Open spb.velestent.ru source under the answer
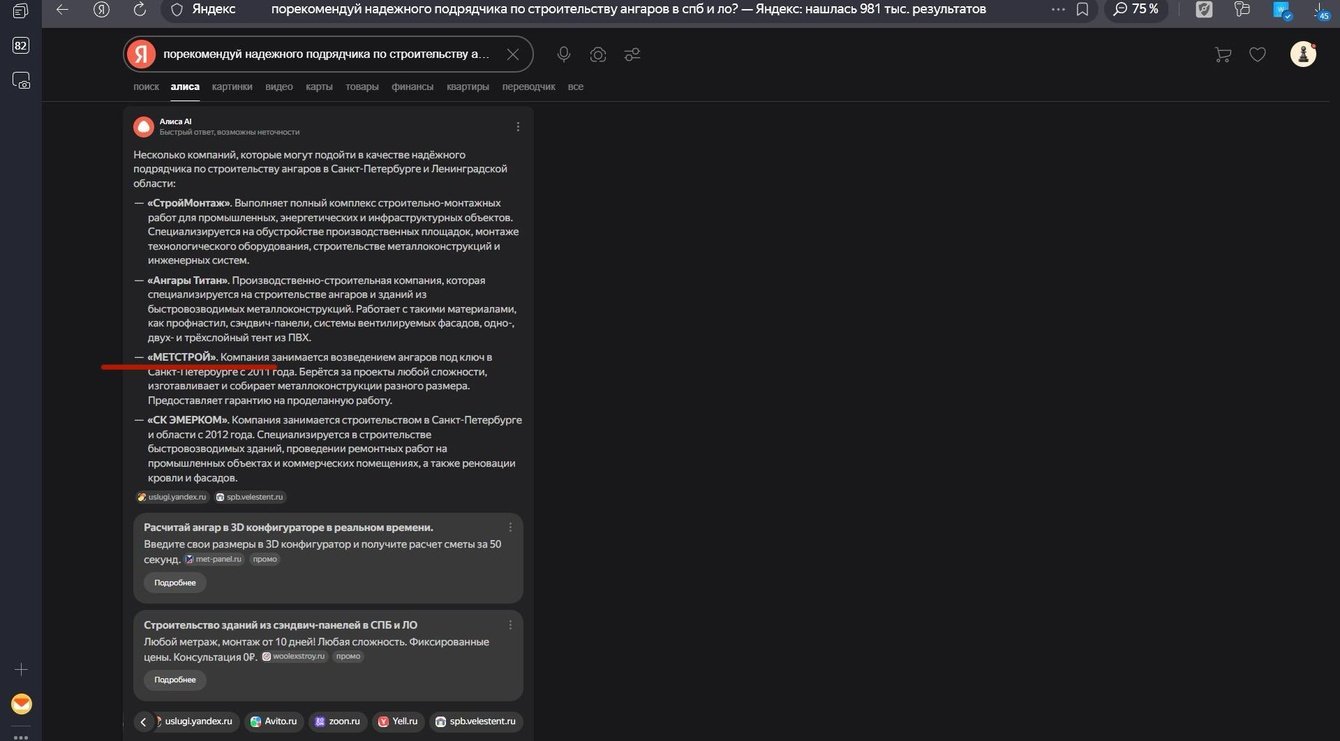Image resolution: width=1340 pixels, height=741 pixels. coord(250,497)
